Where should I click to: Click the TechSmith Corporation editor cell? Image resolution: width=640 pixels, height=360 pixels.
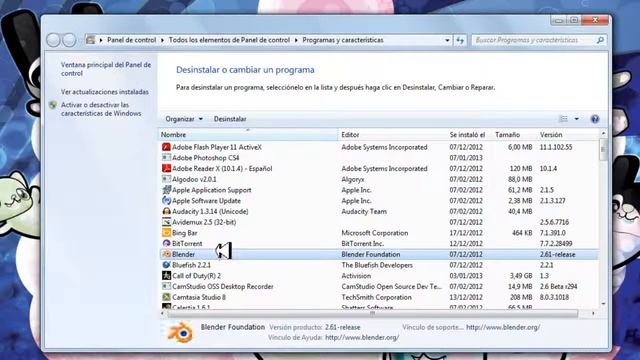tap(376, 297)
